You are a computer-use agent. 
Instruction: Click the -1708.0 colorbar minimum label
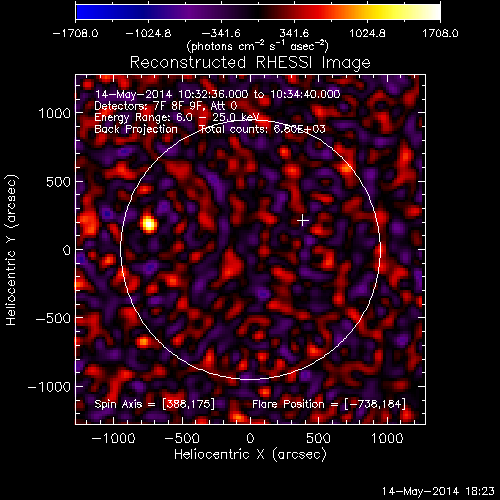[x=75, y=33]
